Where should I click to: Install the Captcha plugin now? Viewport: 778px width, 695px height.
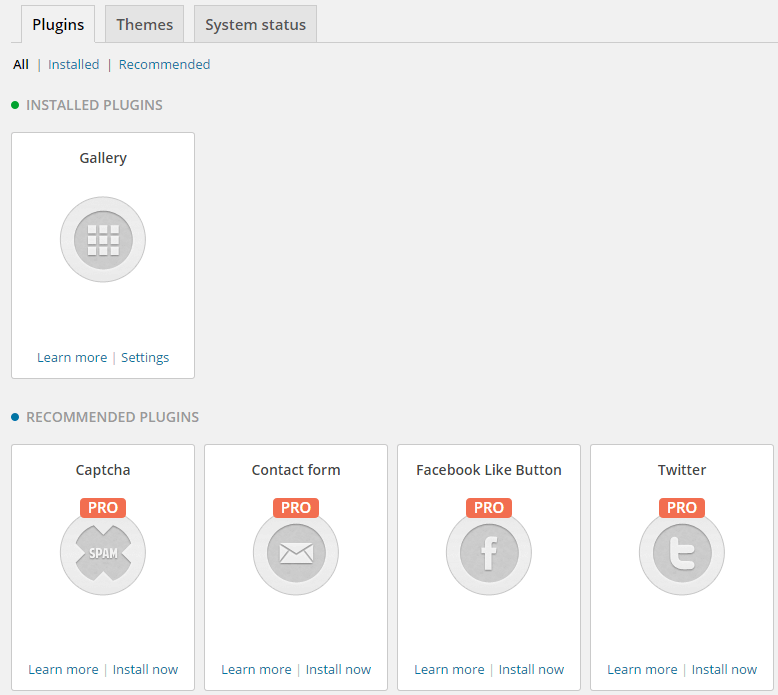145,670
